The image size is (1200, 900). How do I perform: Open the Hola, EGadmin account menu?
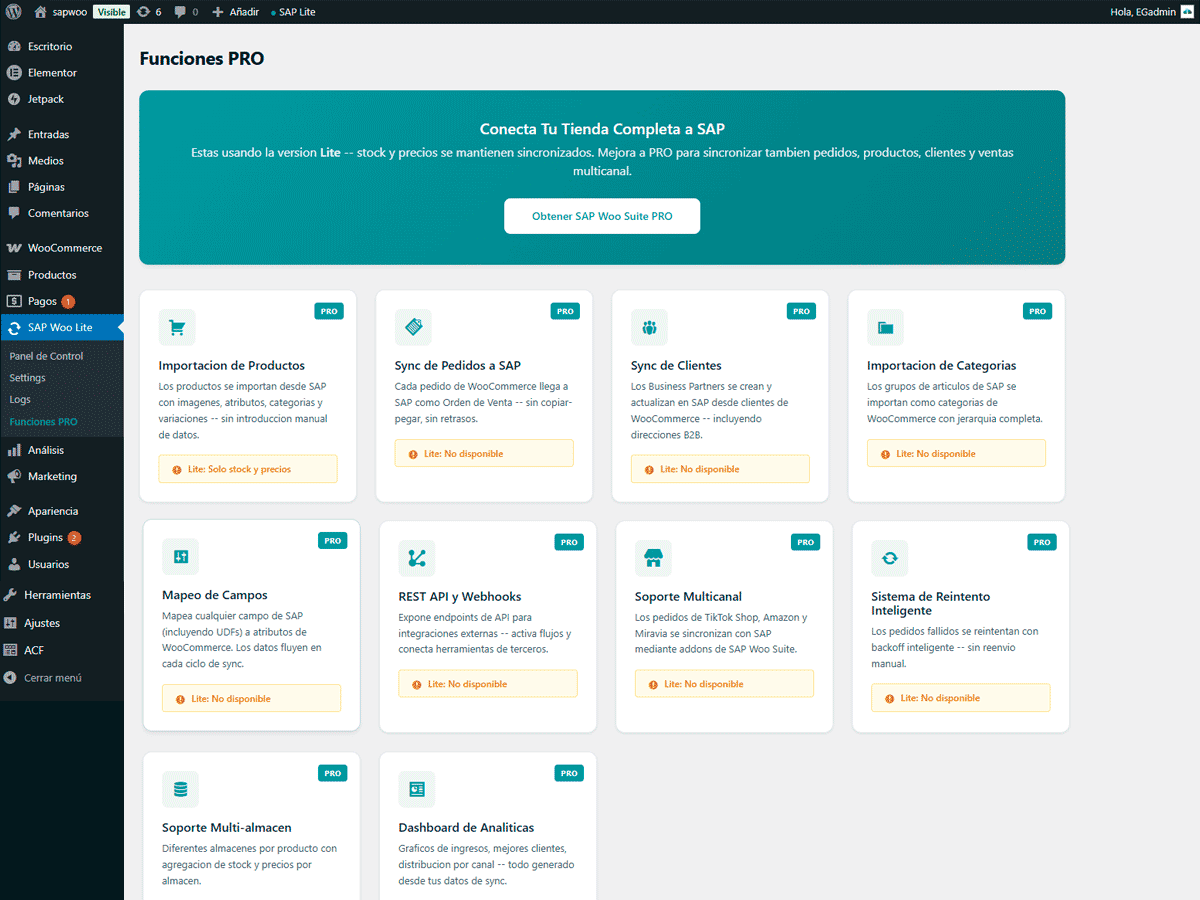(1143, 11)
